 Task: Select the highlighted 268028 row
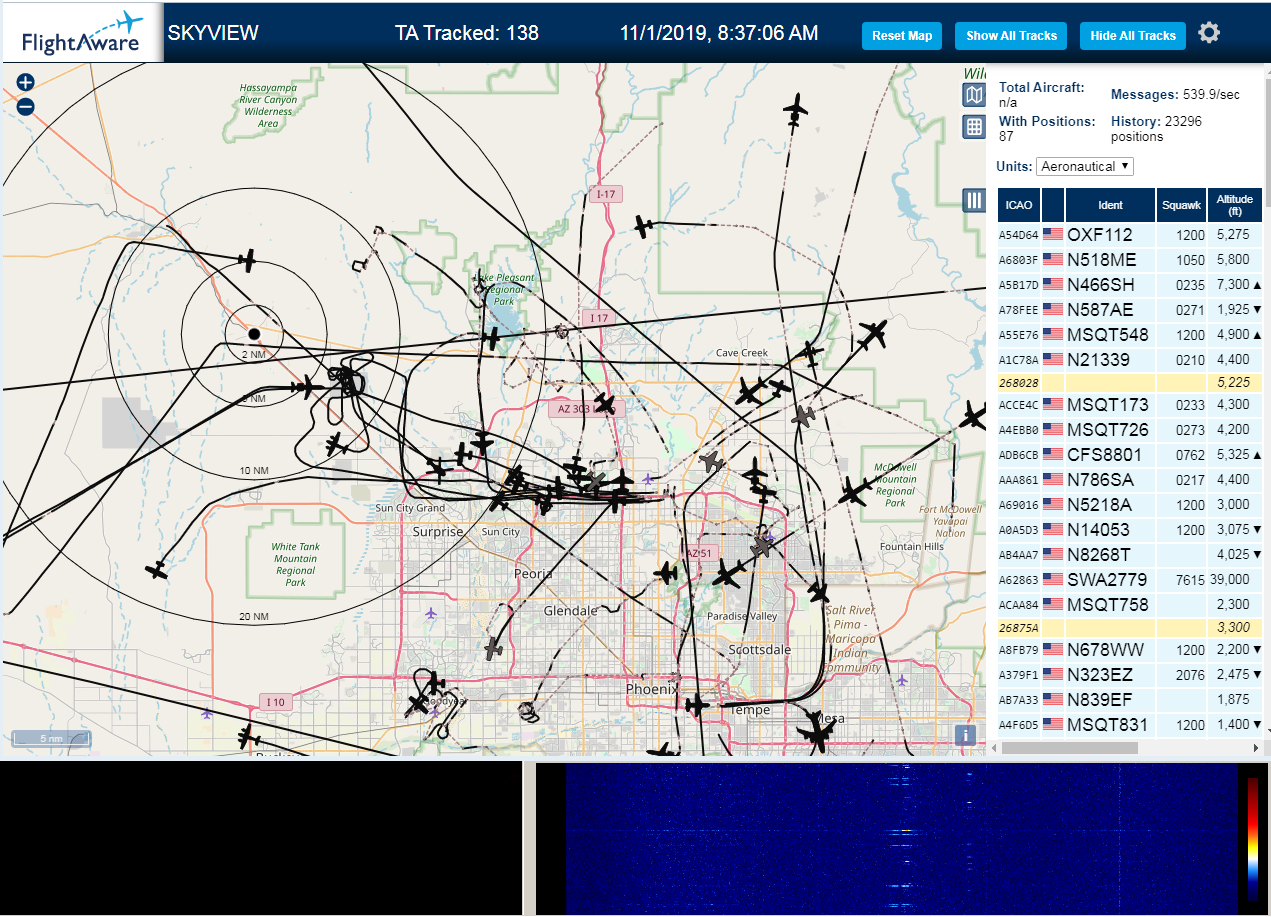pos(1129,382)
